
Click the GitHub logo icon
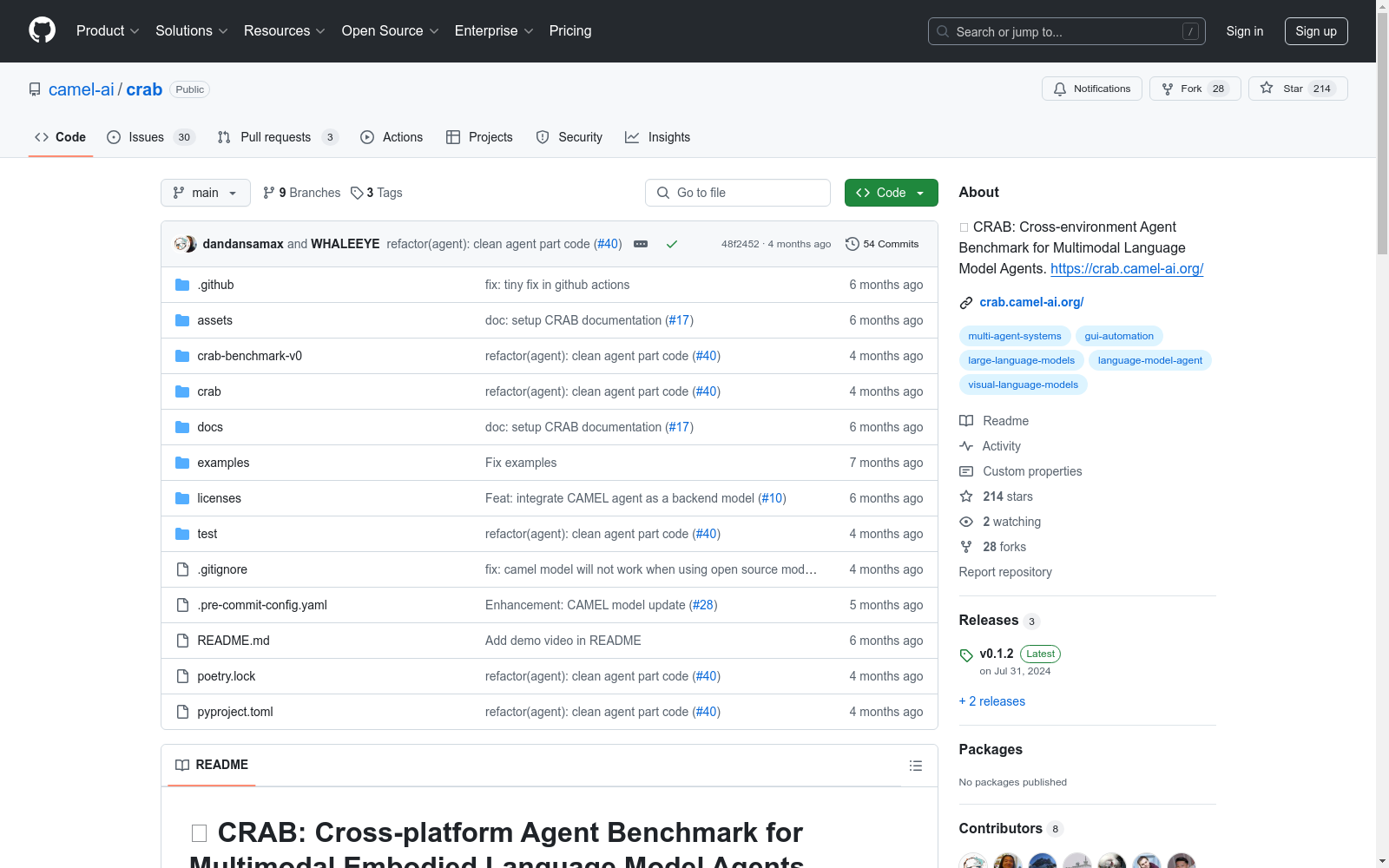coord(42,30)
